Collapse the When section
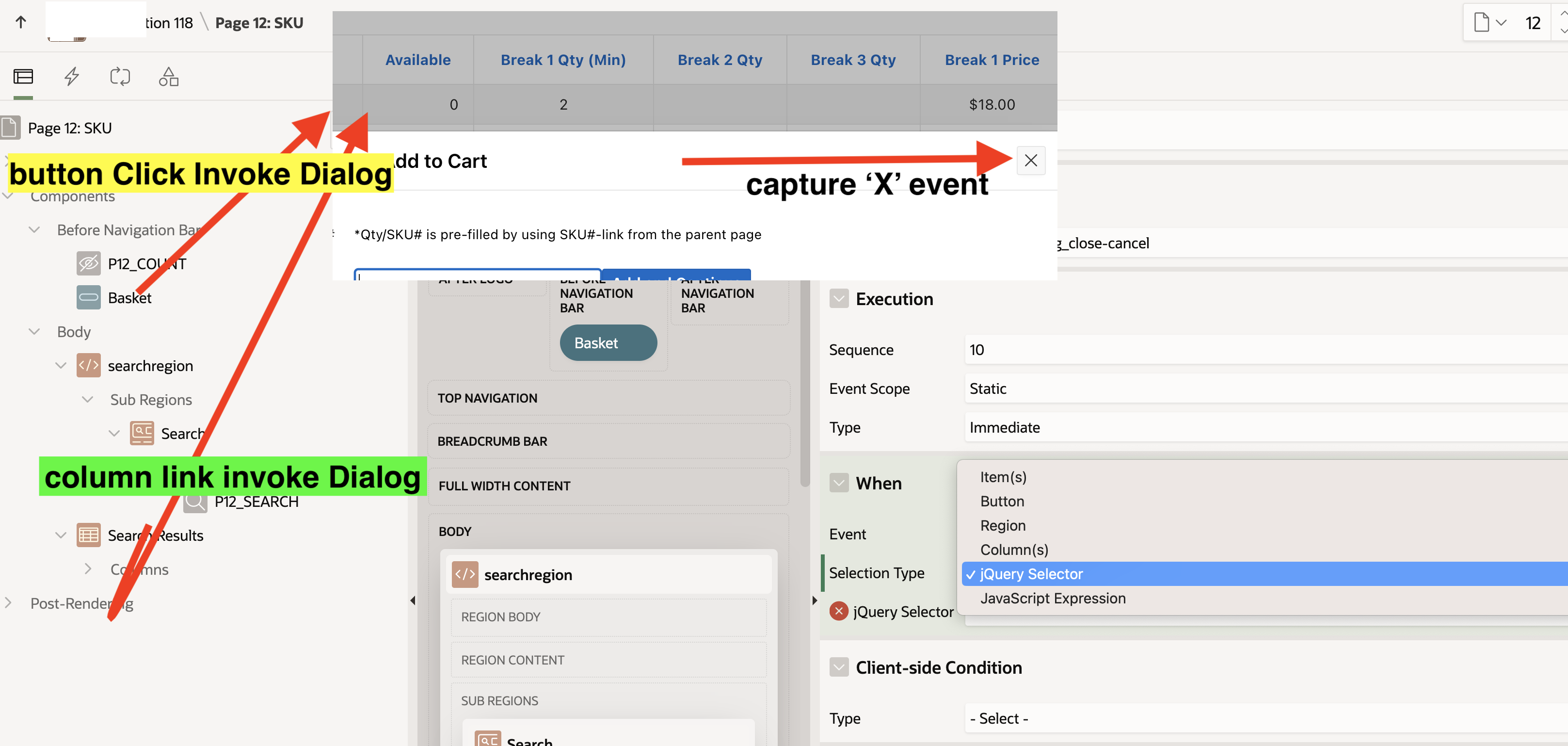The image size is (1568, 746). [839, 484]
